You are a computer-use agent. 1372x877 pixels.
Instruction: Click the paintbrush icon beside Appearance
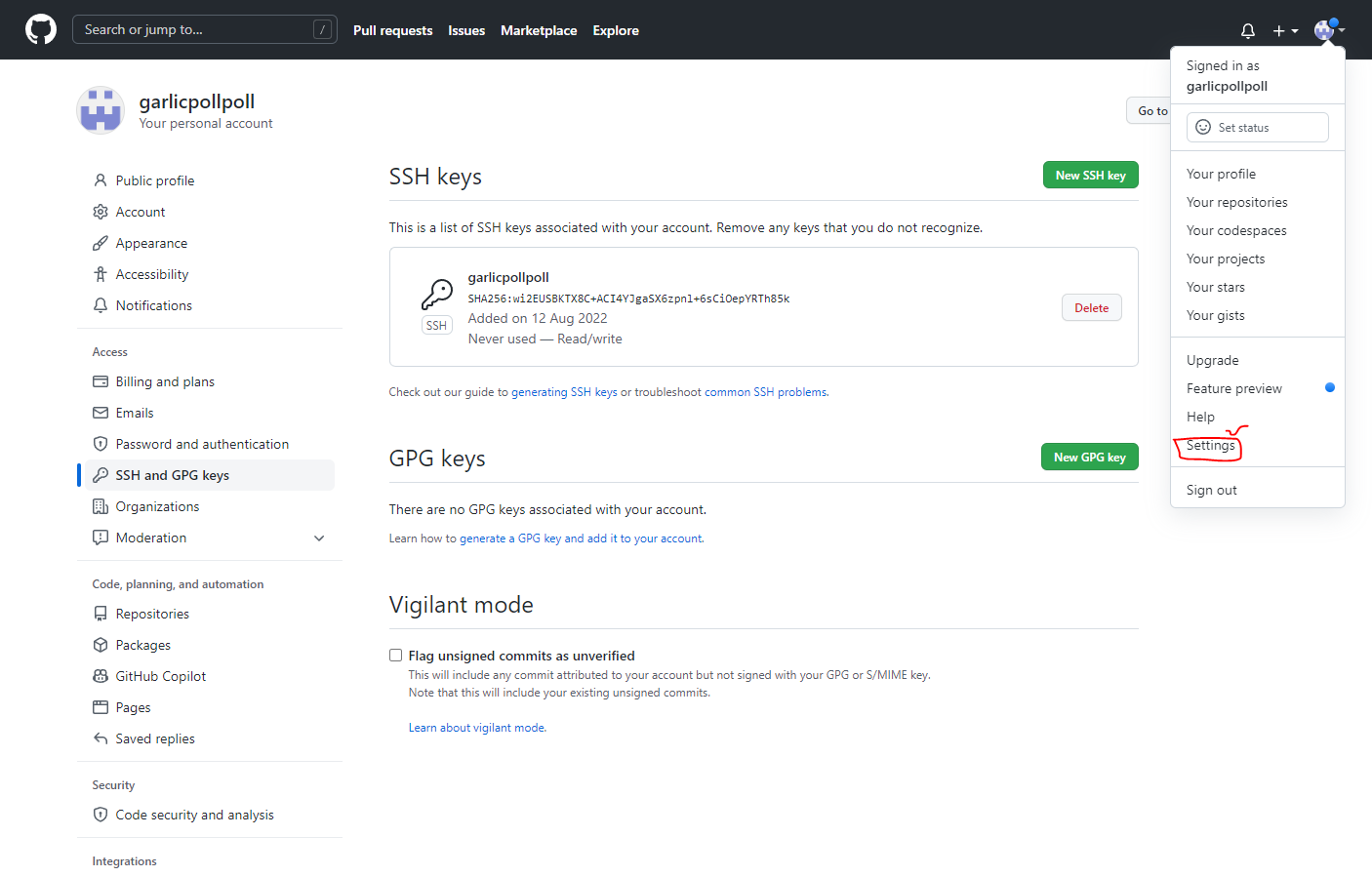[x=101, y=243]
